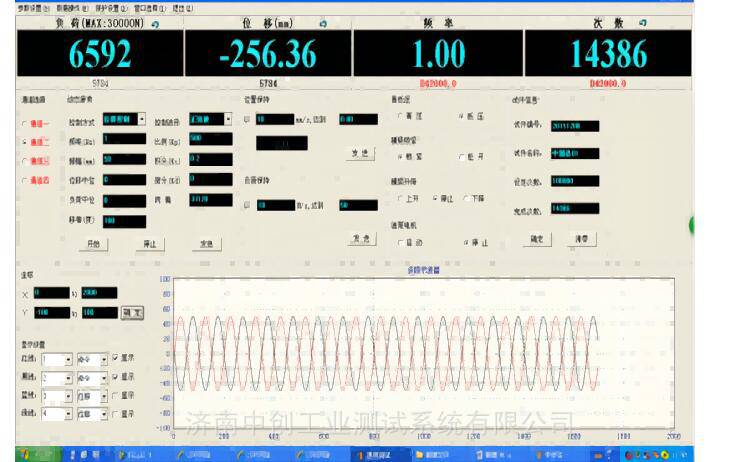Expand the red line channel number dropdown
Viewport: 752px width, 462px height.
tap(68, 359)
